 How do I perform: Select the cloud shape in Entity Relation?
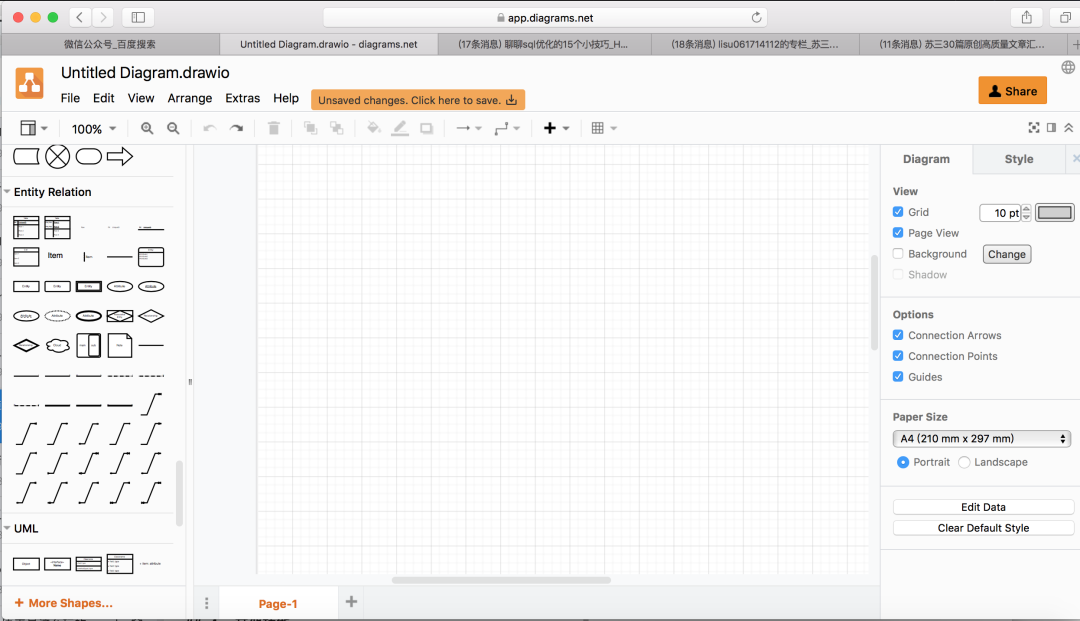[x=57, y=346]
